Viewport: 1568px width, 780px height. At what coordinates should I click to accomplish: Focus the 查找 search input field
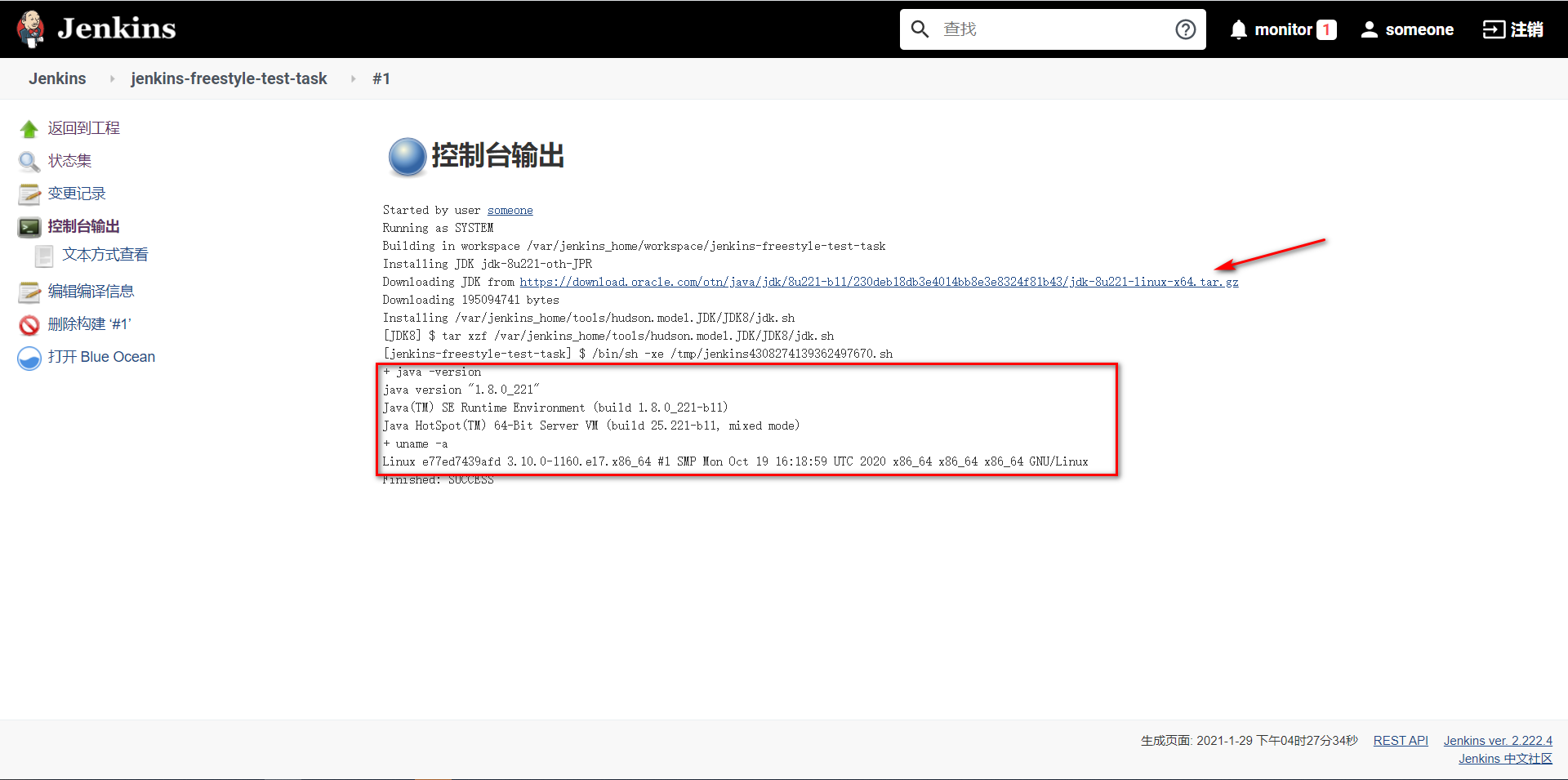point(1053,29)
